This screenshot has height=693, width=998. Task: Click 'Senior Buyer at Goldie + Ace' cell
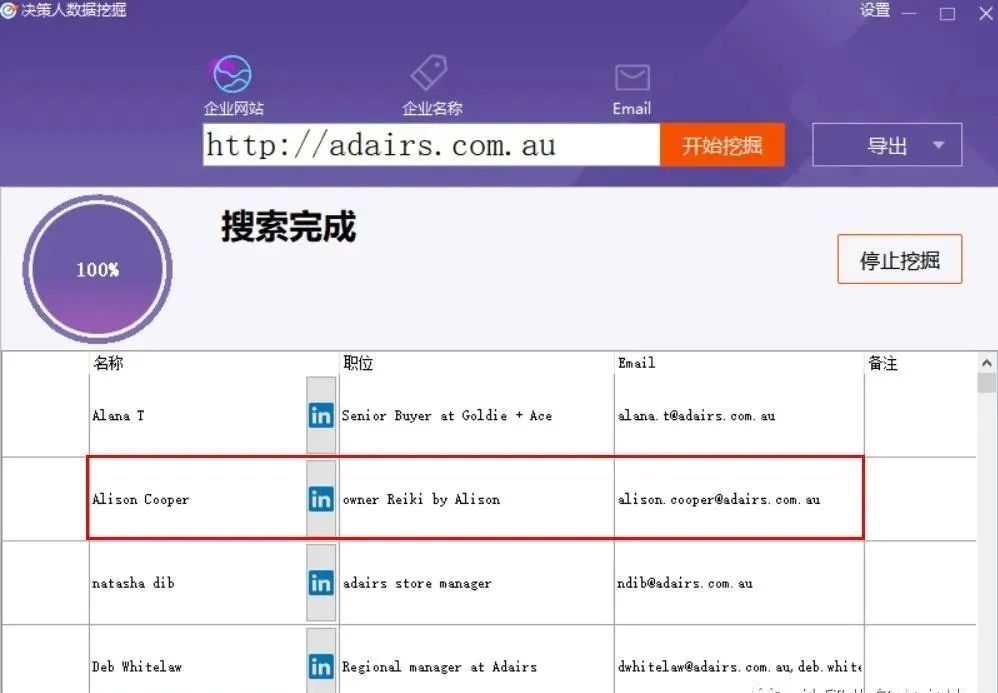tap(447, 416)
